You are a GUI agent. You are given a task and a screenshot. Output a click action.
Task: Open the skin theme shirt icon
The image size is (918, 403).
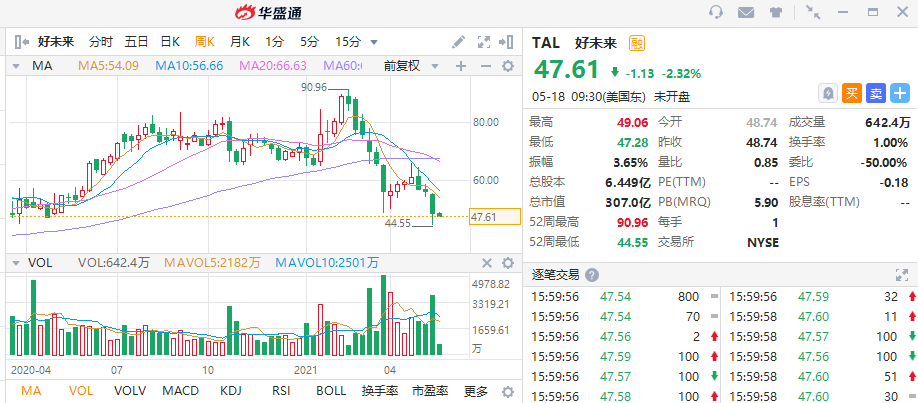pyautogui.click(x=776, y=12)
